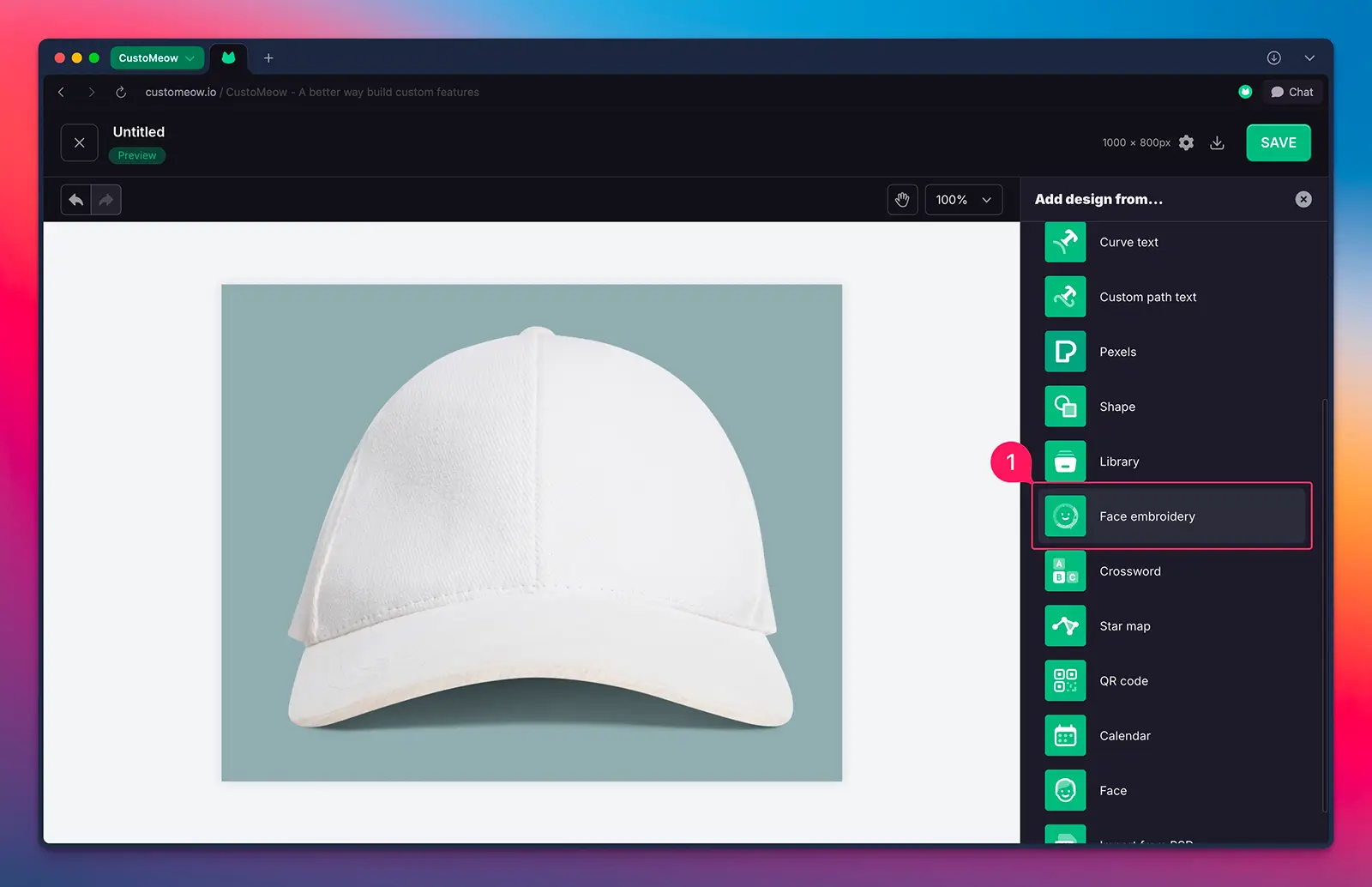1372x887 pixels.
Task: Close the Add design from panel
Action: (x=1303, y=199)
